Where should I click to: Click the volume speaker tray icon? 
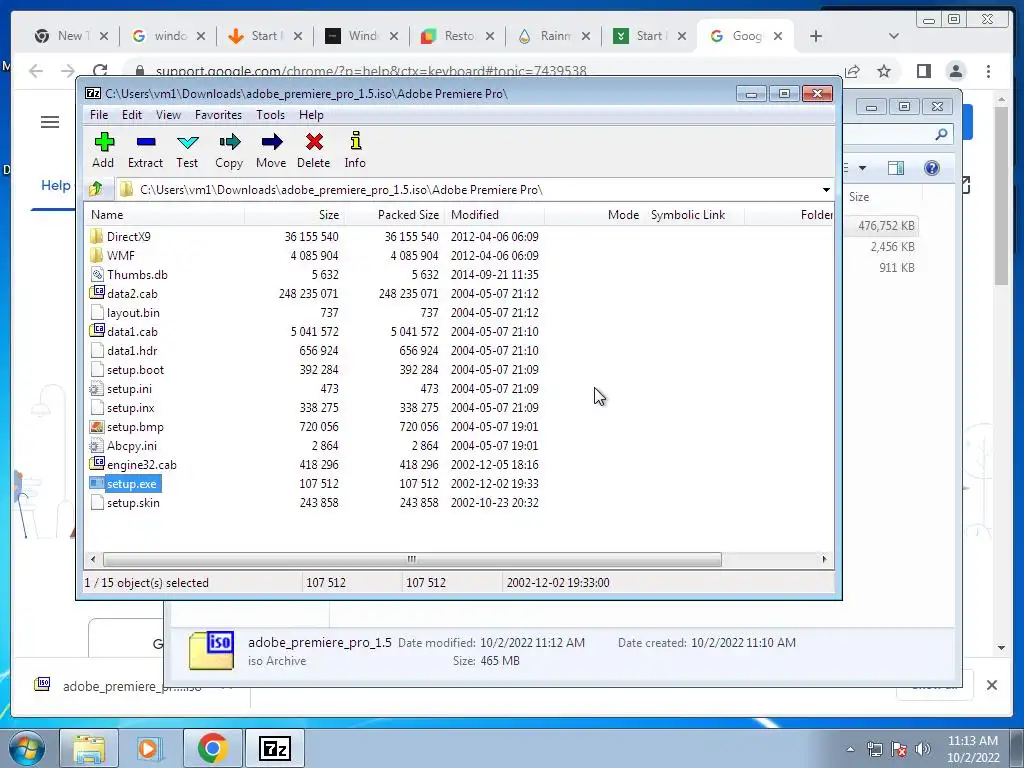(922, 749)
